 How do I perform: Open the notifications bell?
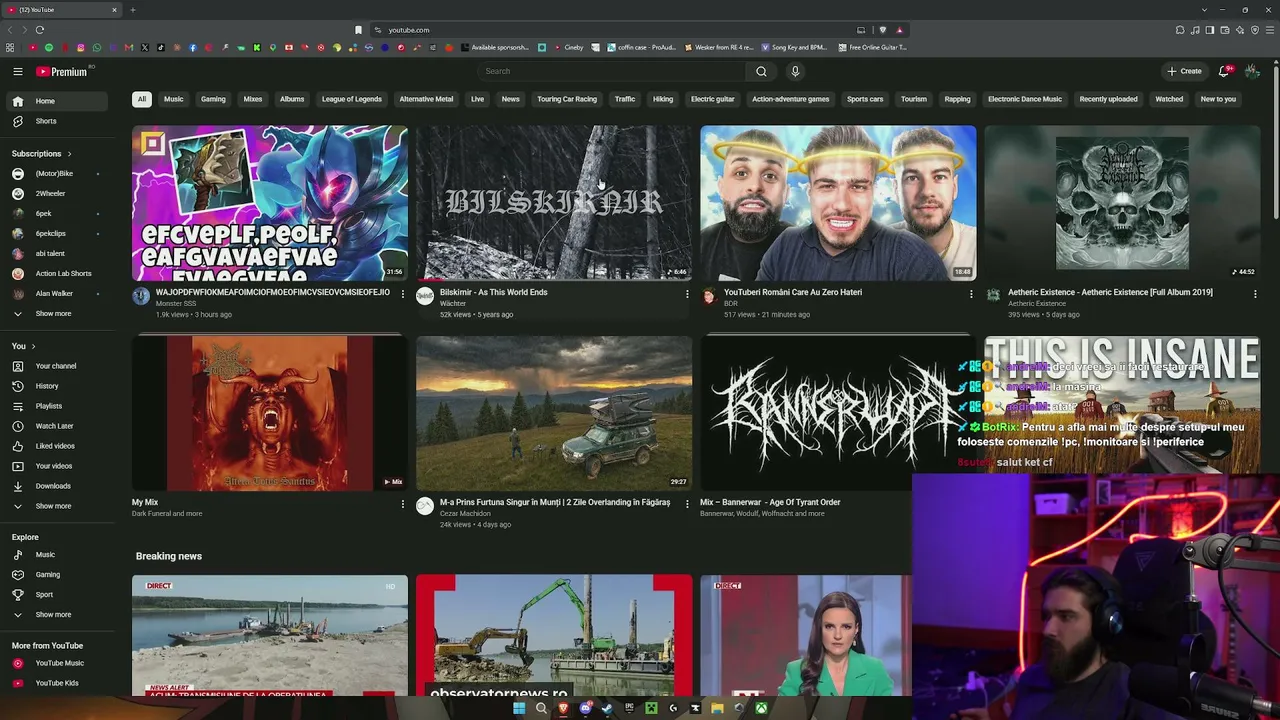tap(1224, 71)
